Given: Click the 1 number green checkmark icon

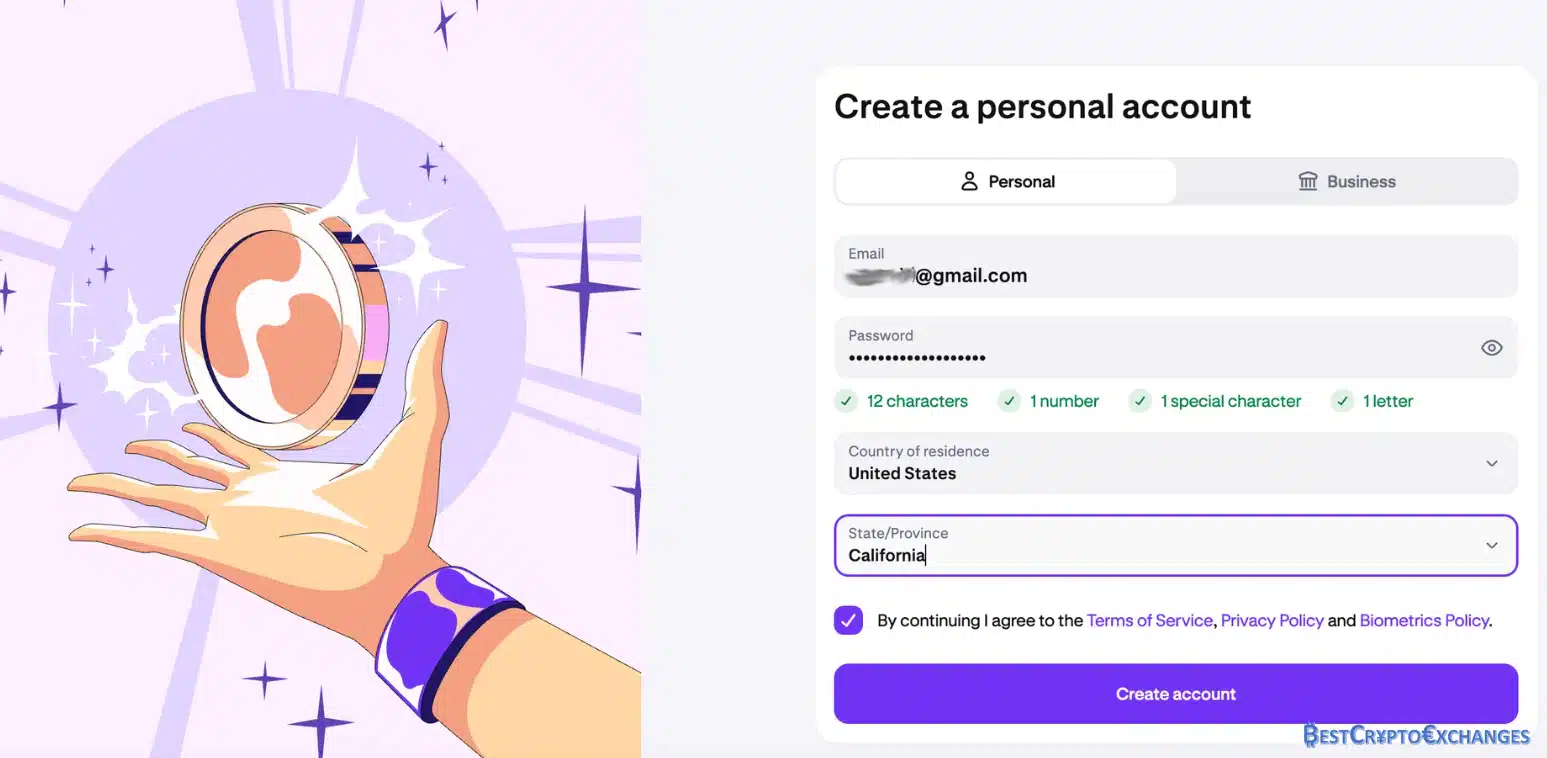Looking at the screenshot, I should coord(1009,401).
